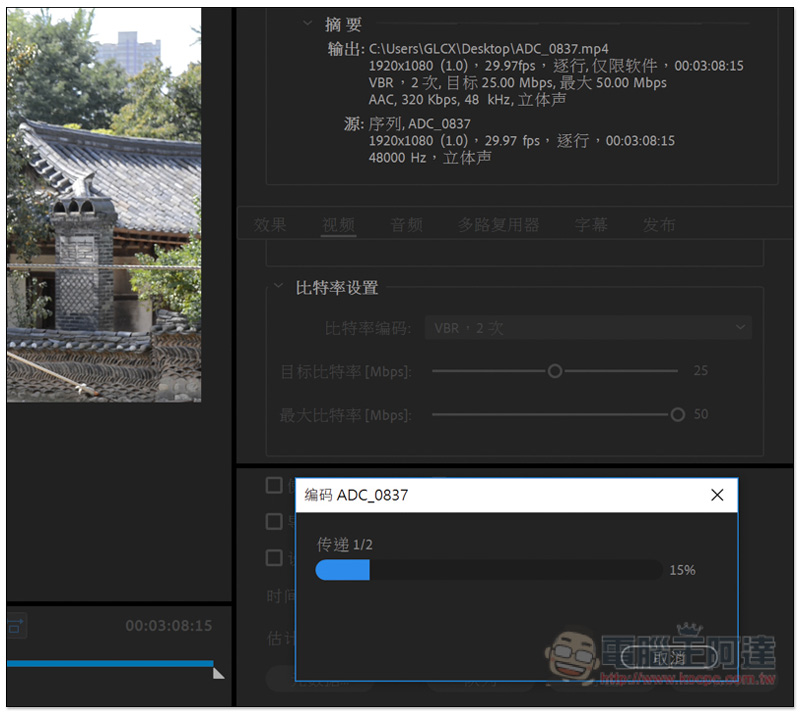800x715 pixels.
Task: Toggle the second checkbox left of dialog
Action: point(274,522)
